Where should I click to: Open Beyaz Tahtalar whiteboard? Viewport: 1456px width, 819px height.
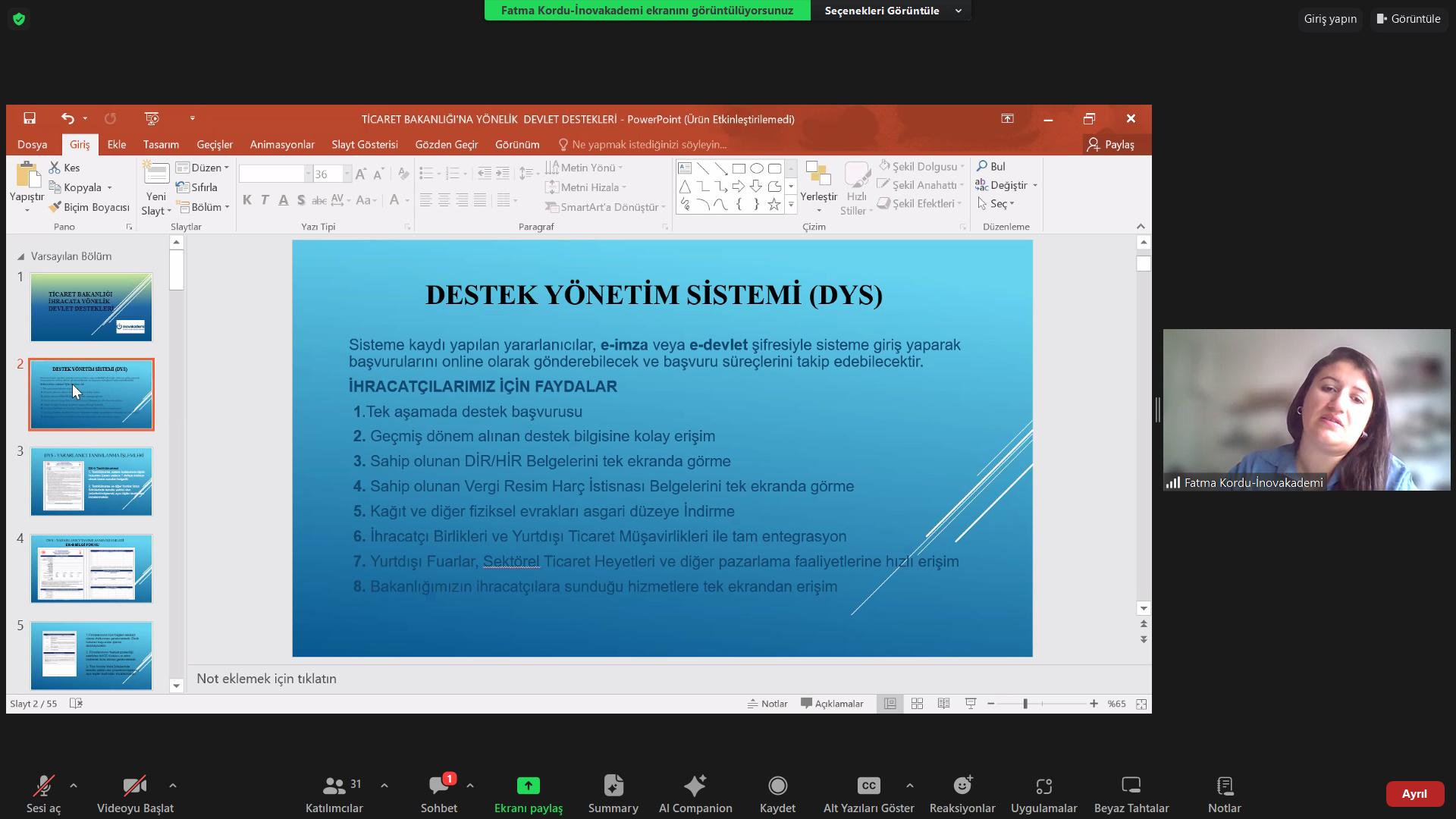click(x=1131, y=786)
